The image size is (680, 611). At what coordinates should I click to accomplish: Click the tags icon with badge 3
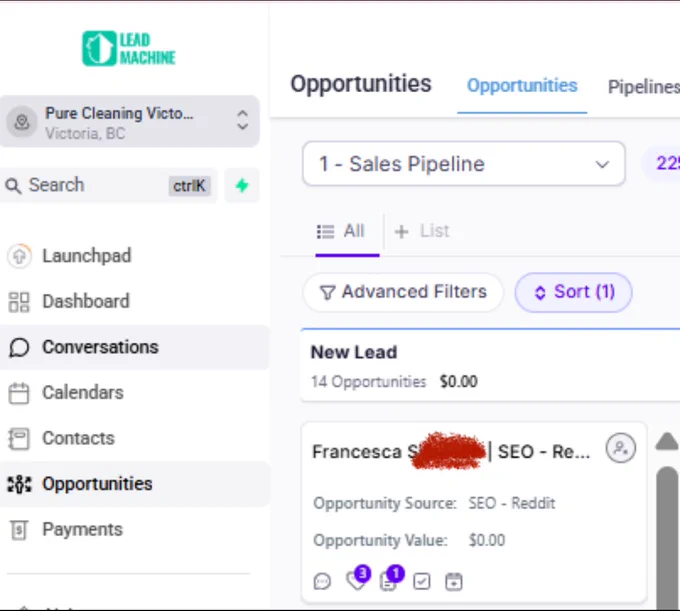pos(358,579)
